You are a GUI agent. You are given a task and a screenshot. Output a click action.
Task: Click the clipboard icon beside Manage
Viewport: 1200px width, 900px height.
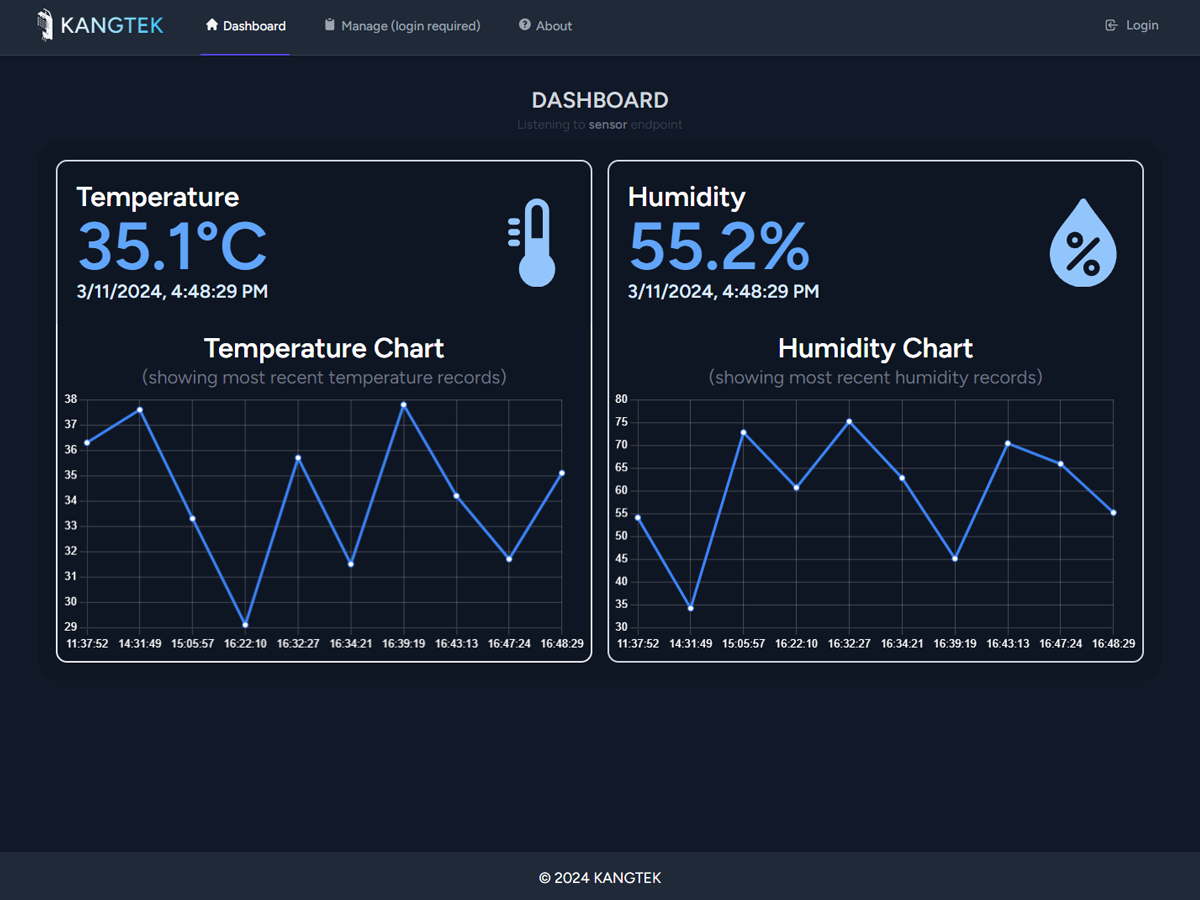(330, 25)
